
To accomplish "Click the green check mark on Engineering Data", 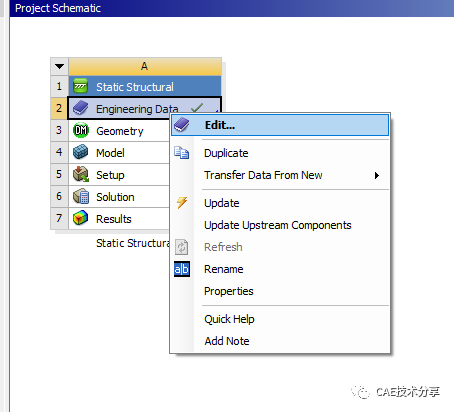I will [197, 108].
